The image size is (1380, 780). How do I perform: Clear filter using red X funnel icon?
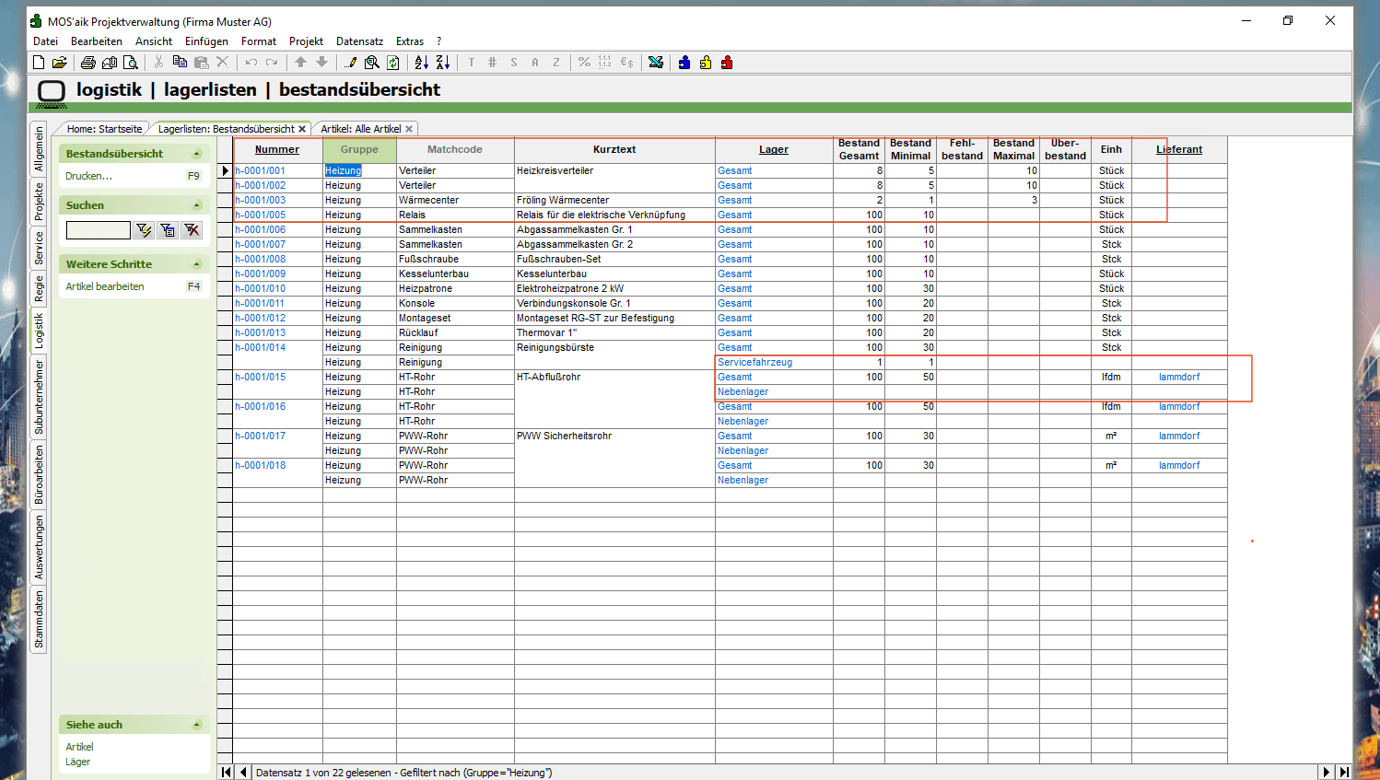pos(191,231)
